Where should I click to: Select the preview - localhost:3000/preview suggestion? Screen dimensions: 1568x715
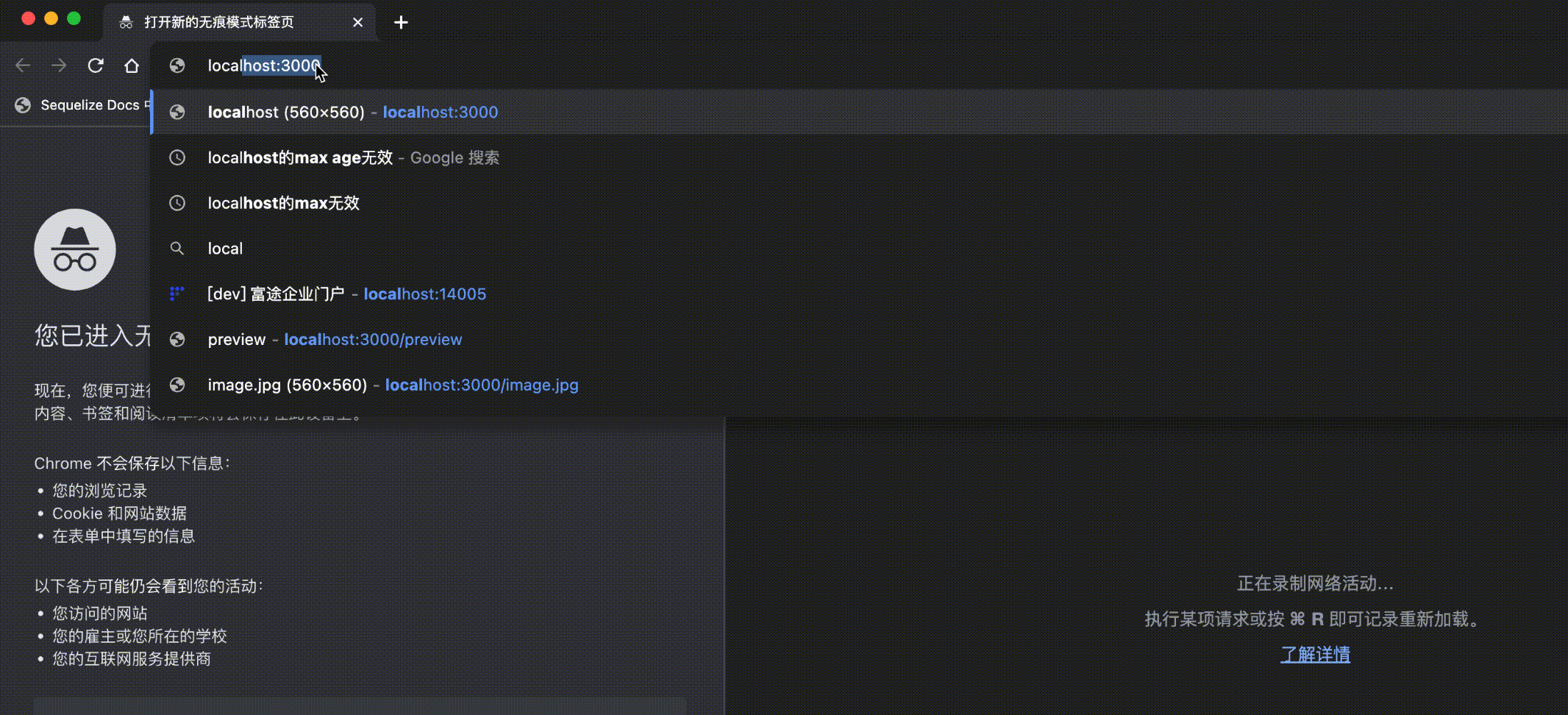[335, 339]
